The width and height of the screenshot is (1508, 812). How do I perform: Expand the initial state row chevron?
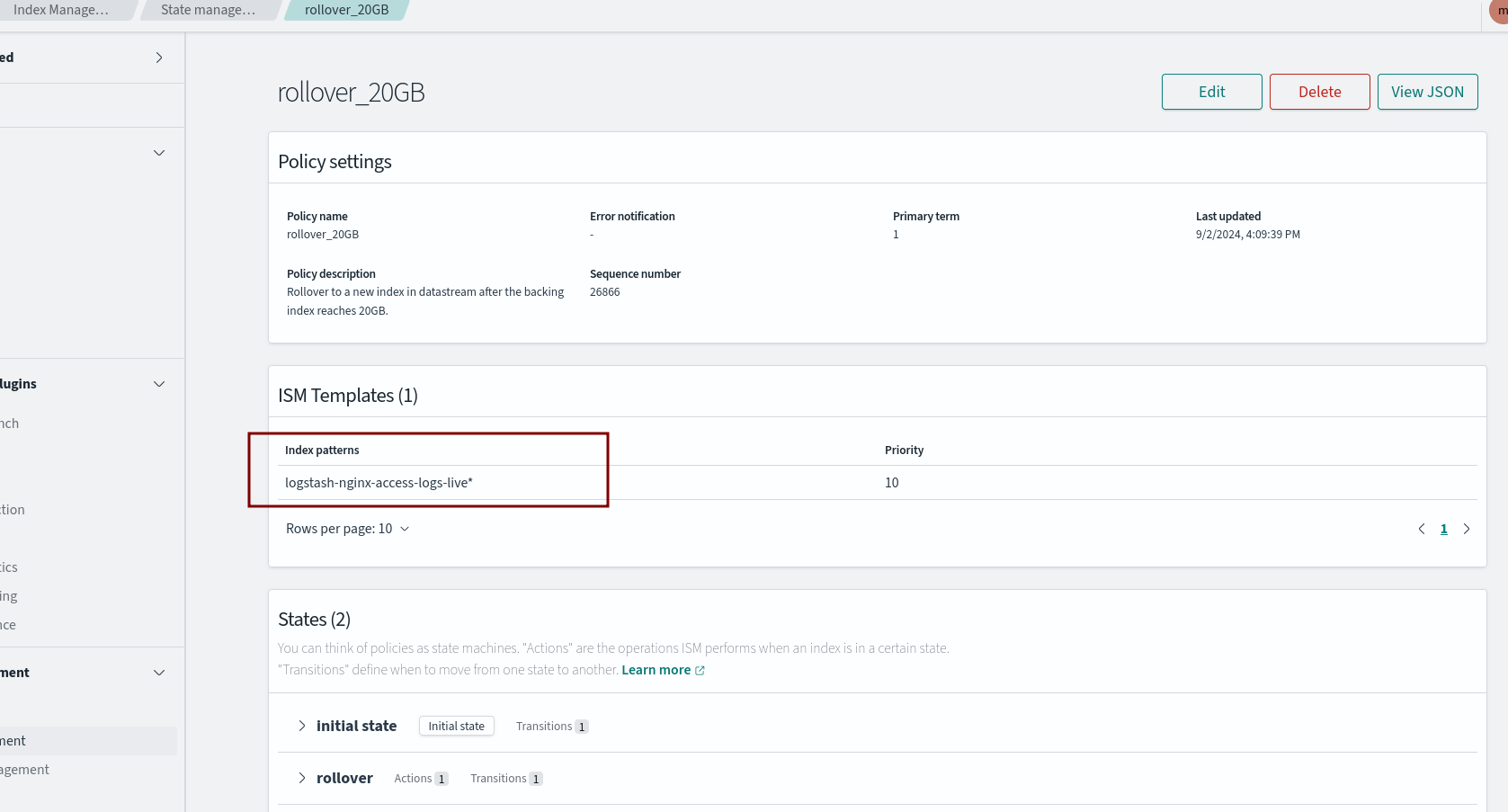tap(302, 726)
